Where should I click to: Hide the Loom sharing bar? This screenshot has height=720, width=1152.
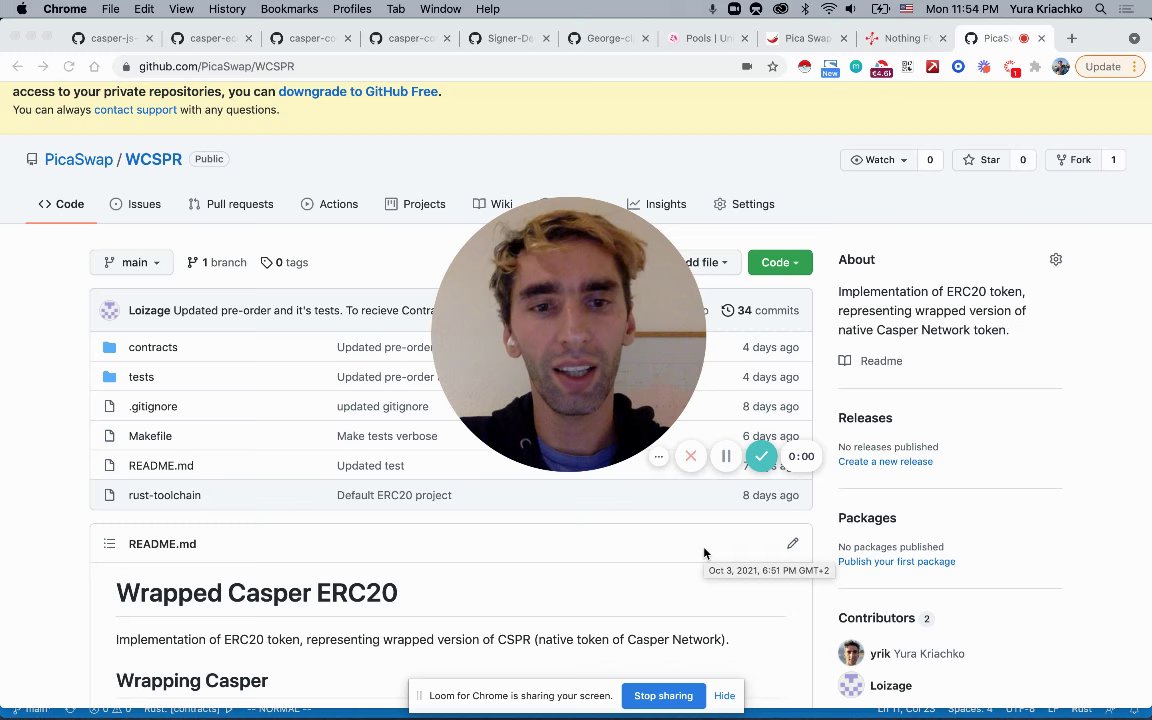[x=724, y=696]
